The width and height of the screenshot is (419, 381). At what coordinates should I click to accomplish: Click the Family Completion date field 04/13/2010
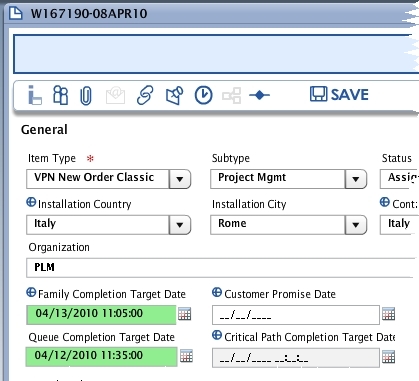click(x=101, y=315)
